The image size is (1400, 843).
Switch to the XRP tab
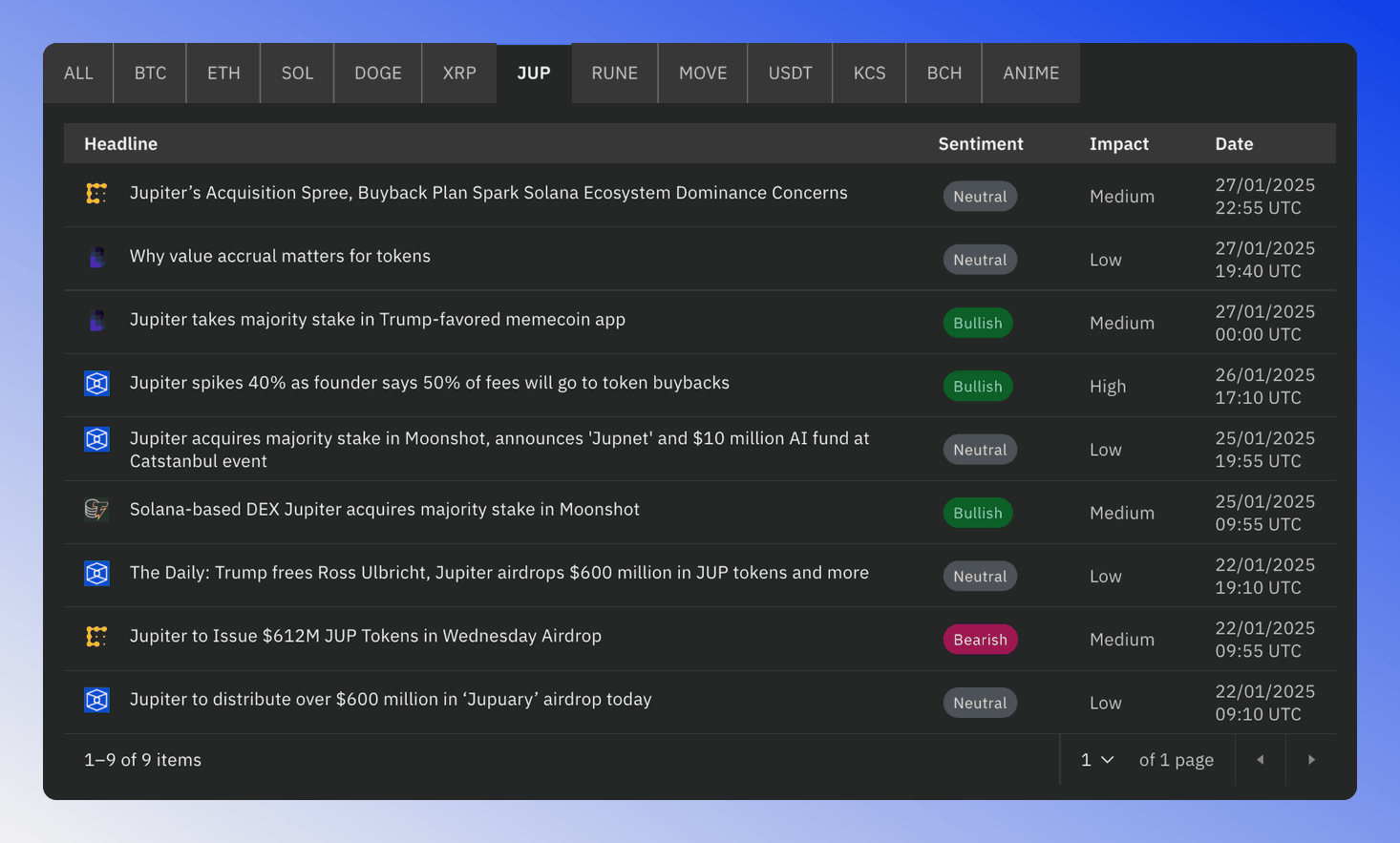pyautogui.click(x=459, y=73)
